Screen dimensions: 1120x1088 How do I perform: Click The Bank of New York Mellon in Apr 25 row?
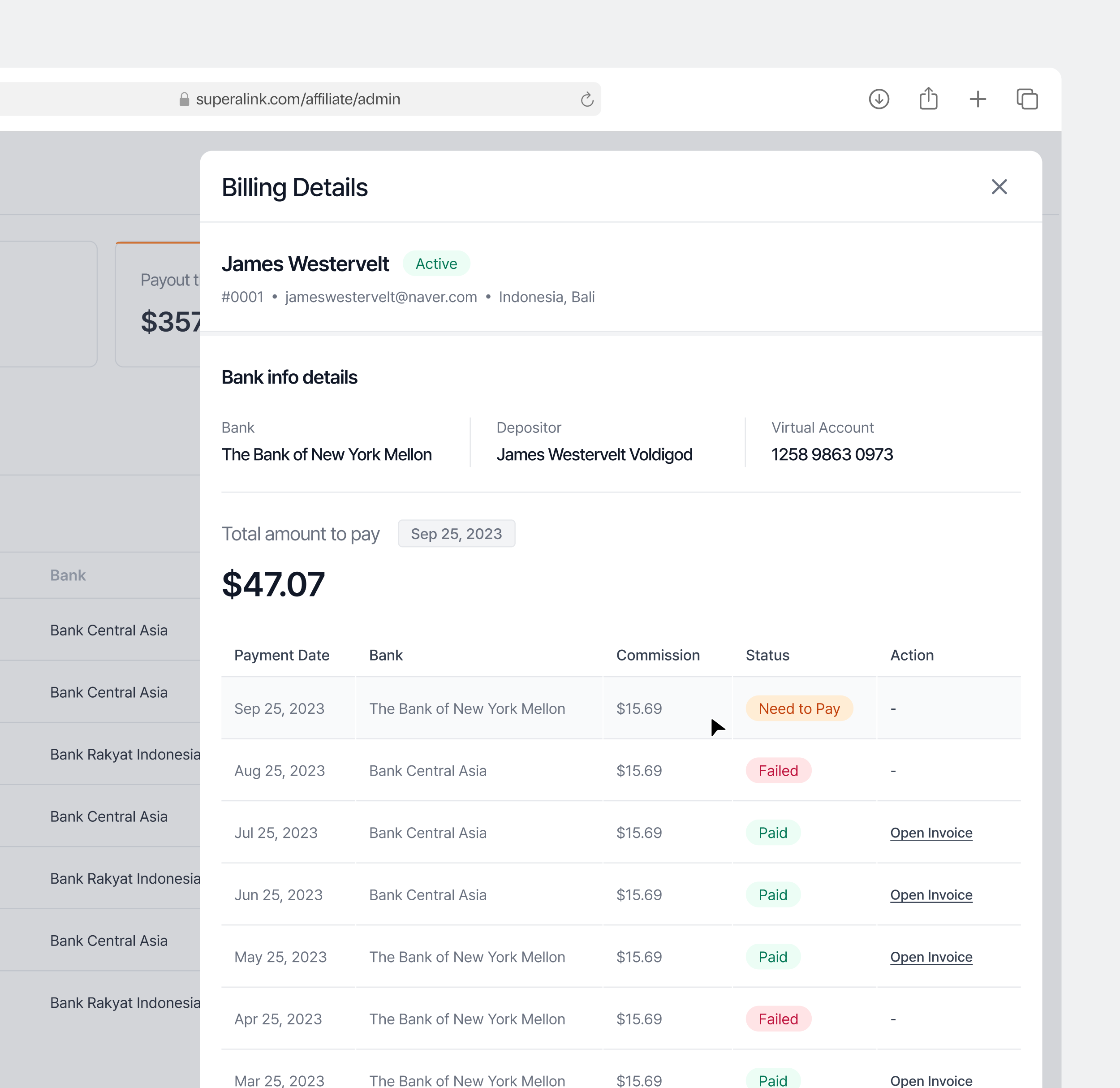(467, 1019)
